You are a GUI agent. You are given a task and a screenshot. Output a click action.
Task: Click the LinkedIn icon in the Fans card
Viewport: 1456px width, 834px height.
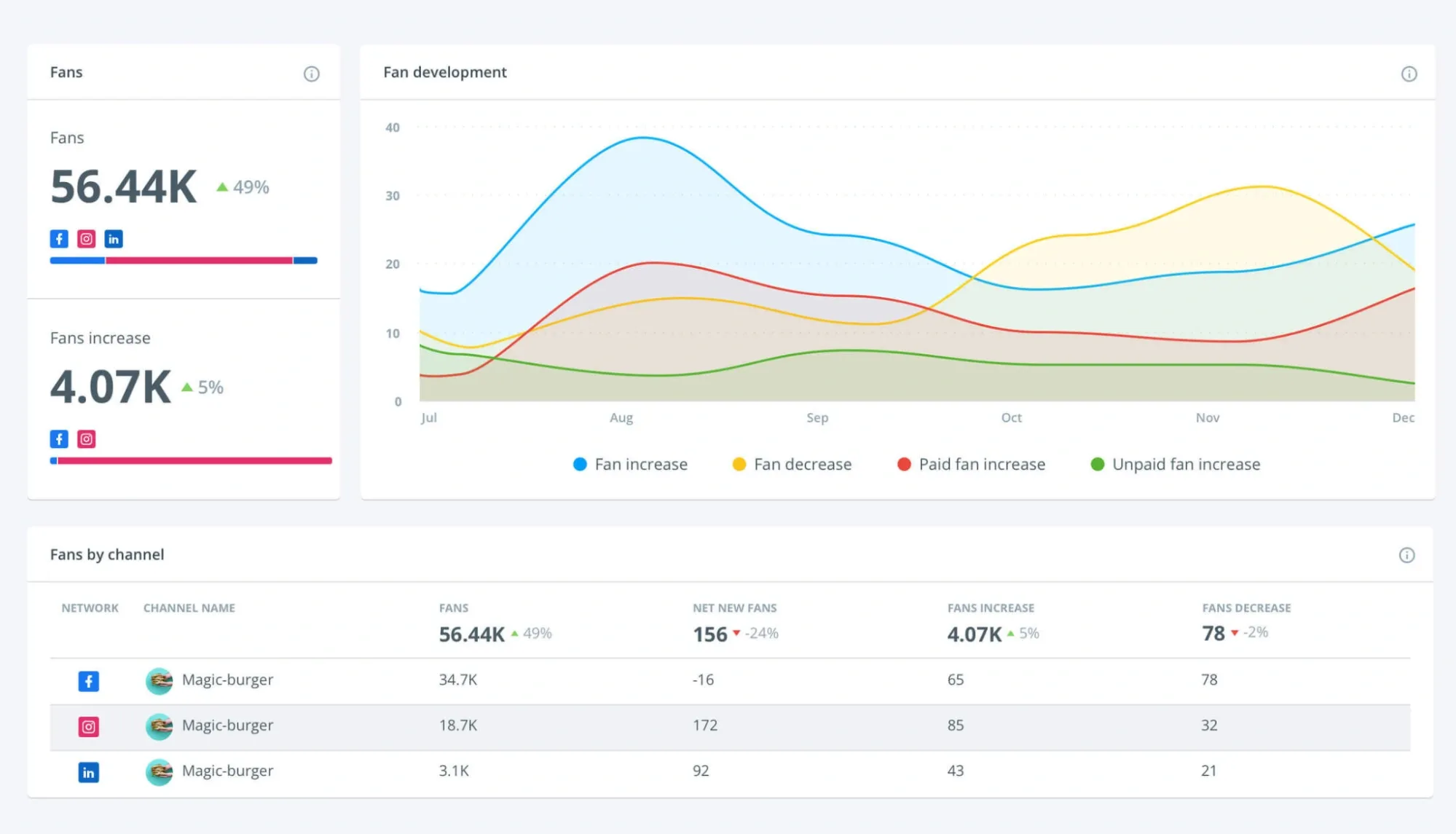coord(114,238)
